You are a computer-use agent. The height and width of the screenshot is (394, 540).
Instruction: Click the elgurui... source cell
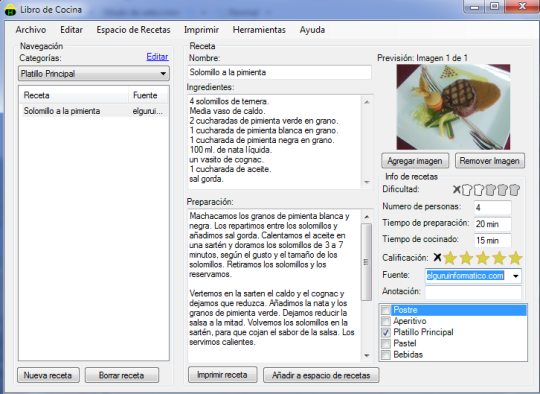click(x=148, y=111)
